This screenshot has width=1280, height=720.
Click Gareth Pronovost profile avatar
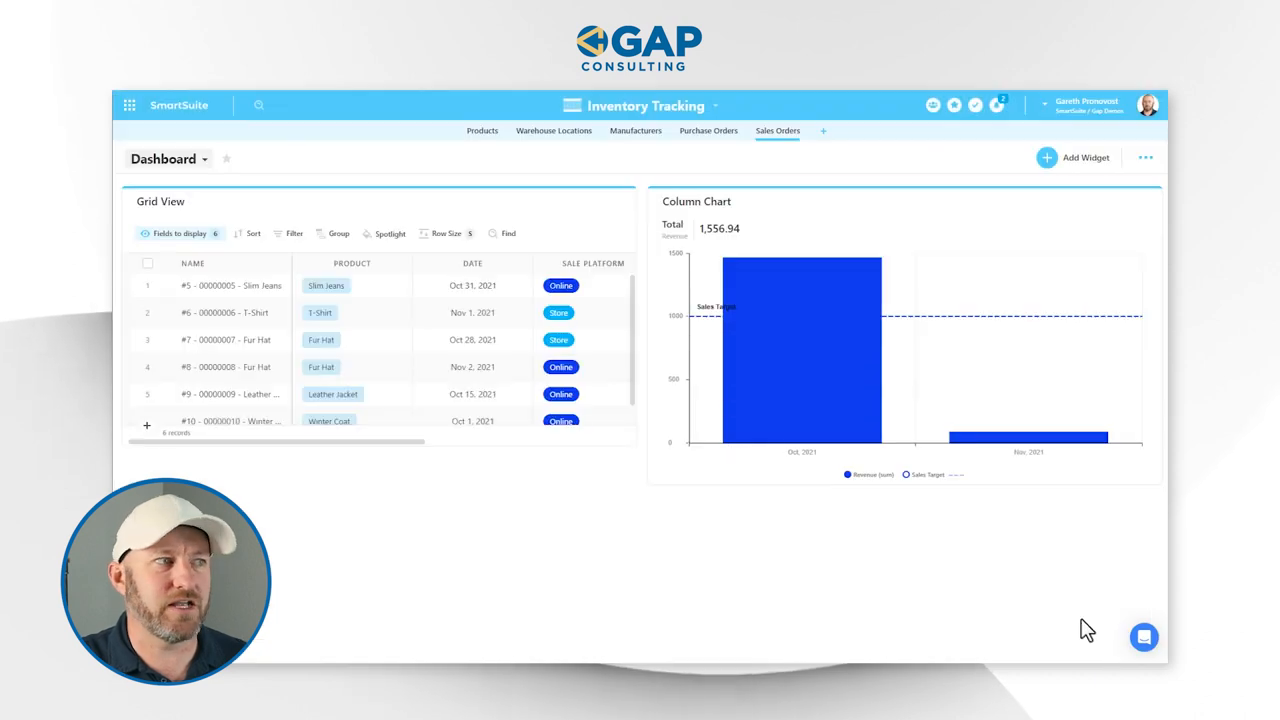pyautogui.click(x=1148, y=105)
